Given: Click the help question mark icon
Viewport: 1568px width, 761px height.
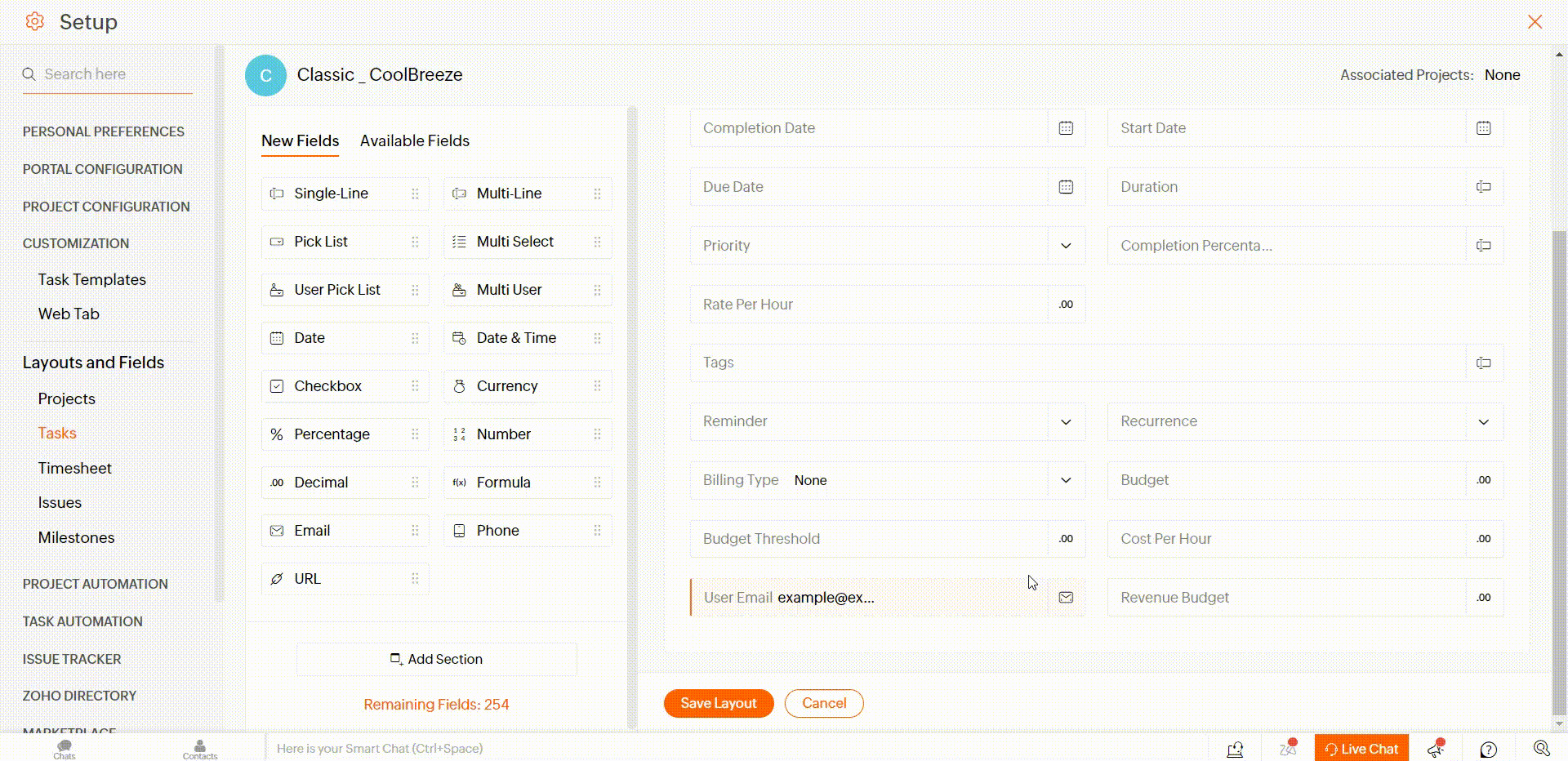Looking at the screenshot, I should point(1488,749).
